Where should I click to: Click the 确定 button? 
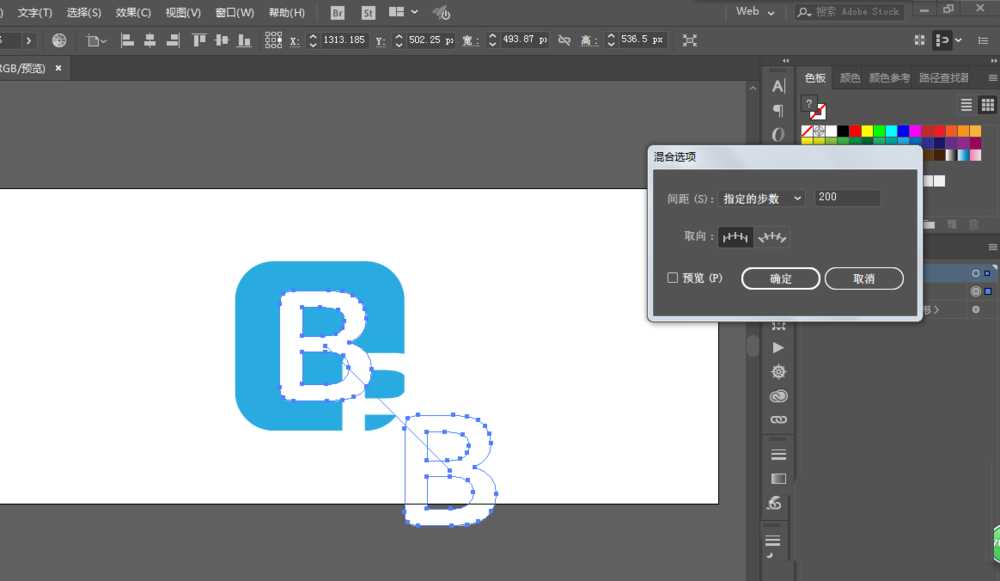click(x=780, y=279)
